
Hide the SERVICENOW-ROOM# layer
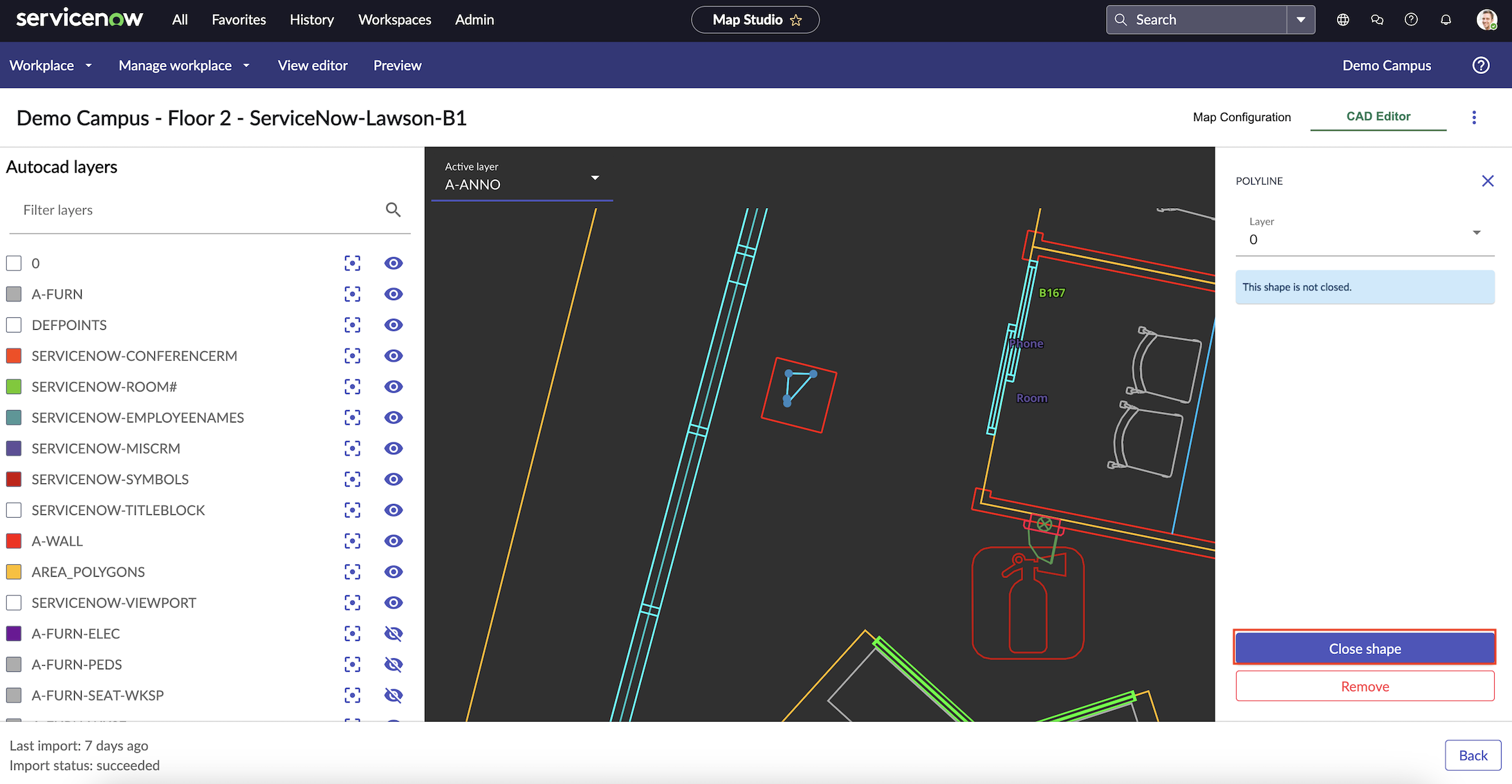point(394,387)
